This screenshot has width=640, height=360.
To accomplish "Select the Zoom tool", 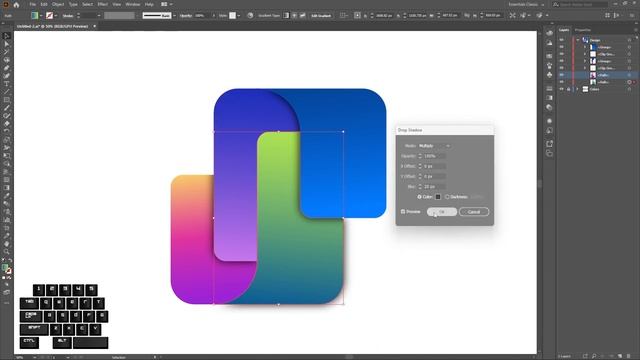I will (7, 251).
